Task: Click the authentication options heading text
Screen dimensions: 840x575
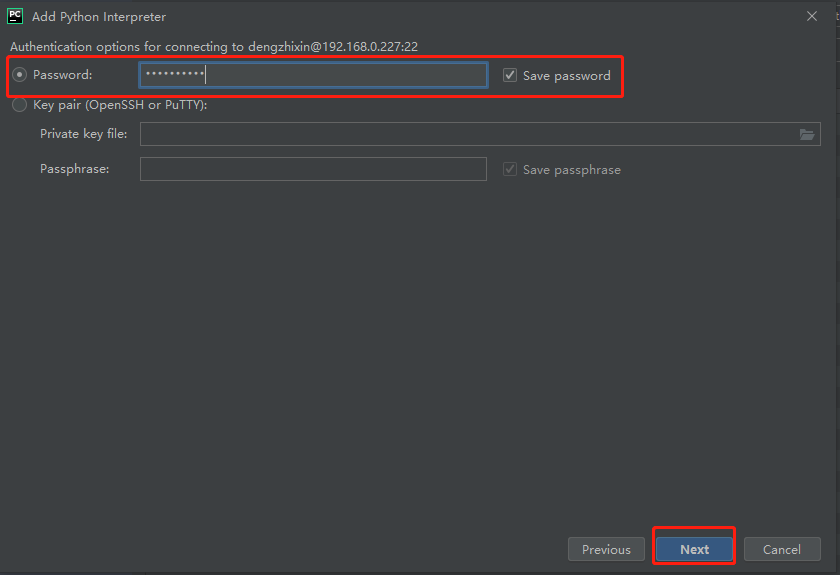Action: (214, 46)
